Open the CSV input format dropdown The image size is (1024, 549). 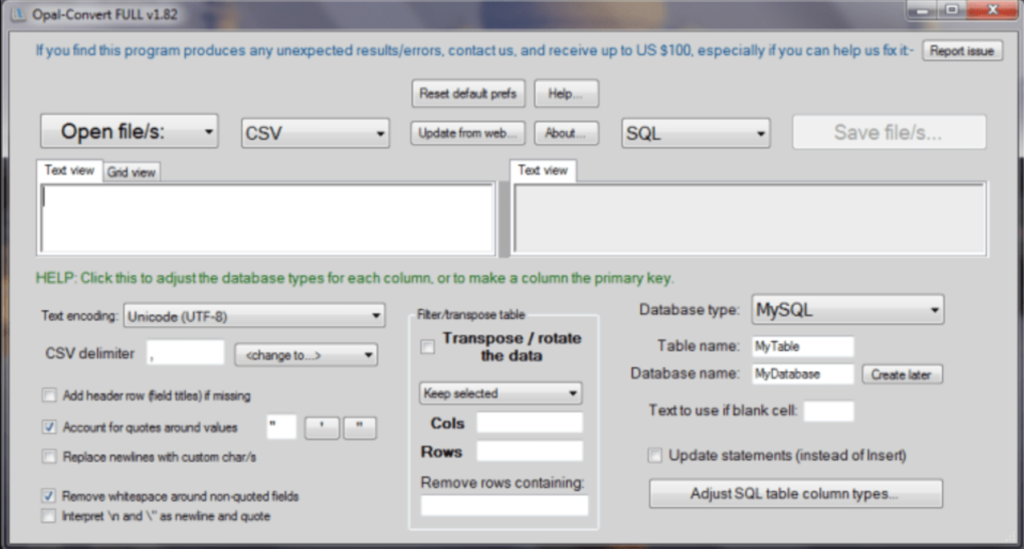(316, 133)
